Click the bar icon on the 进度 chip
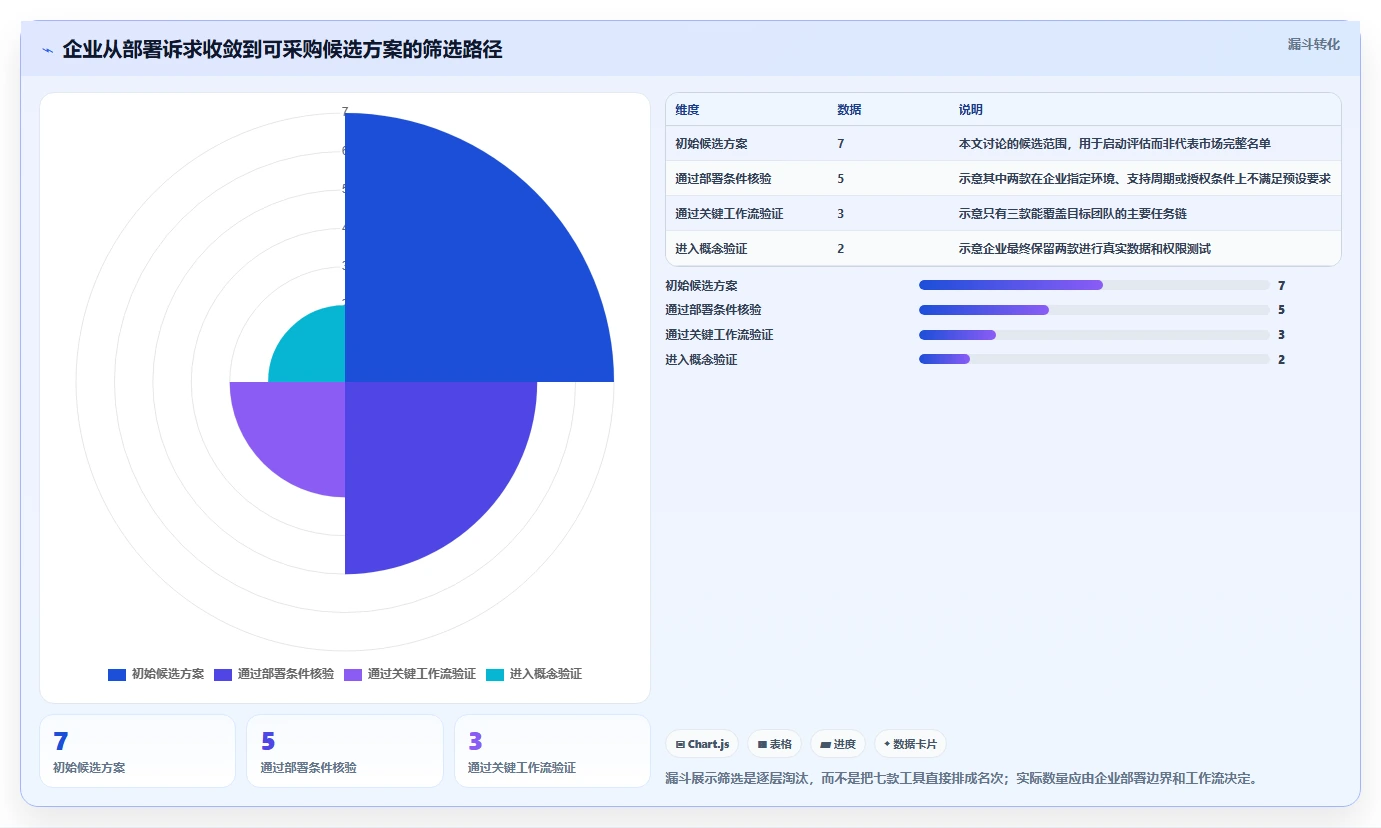The height and width of the screenshot is (828, 1381). 825,744
